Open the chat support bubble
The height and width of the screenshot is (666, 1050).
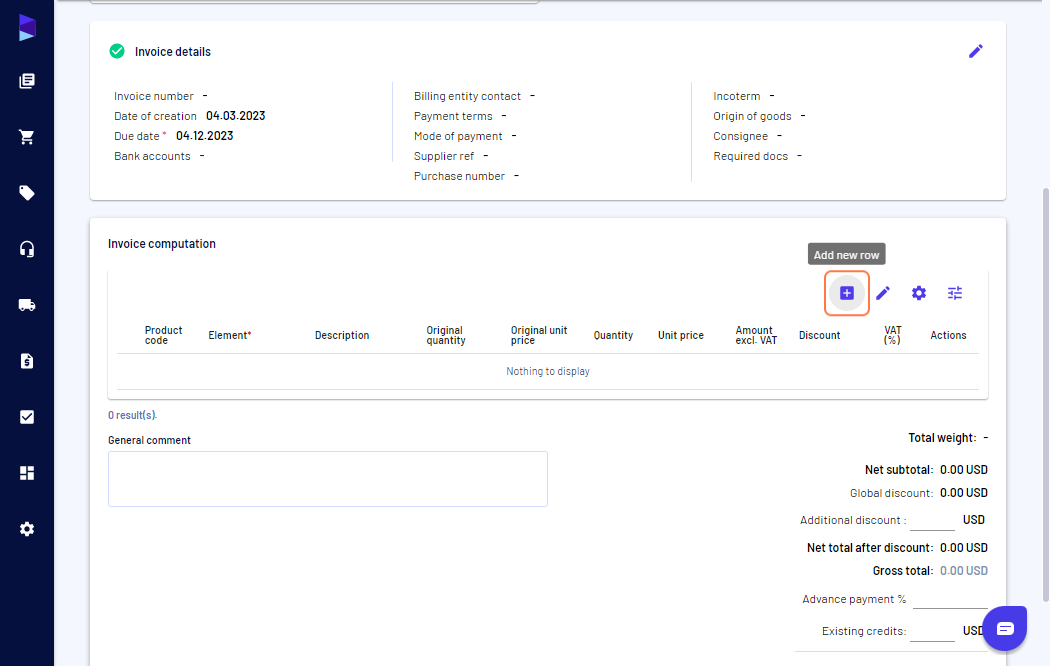tap(1005, 628)
